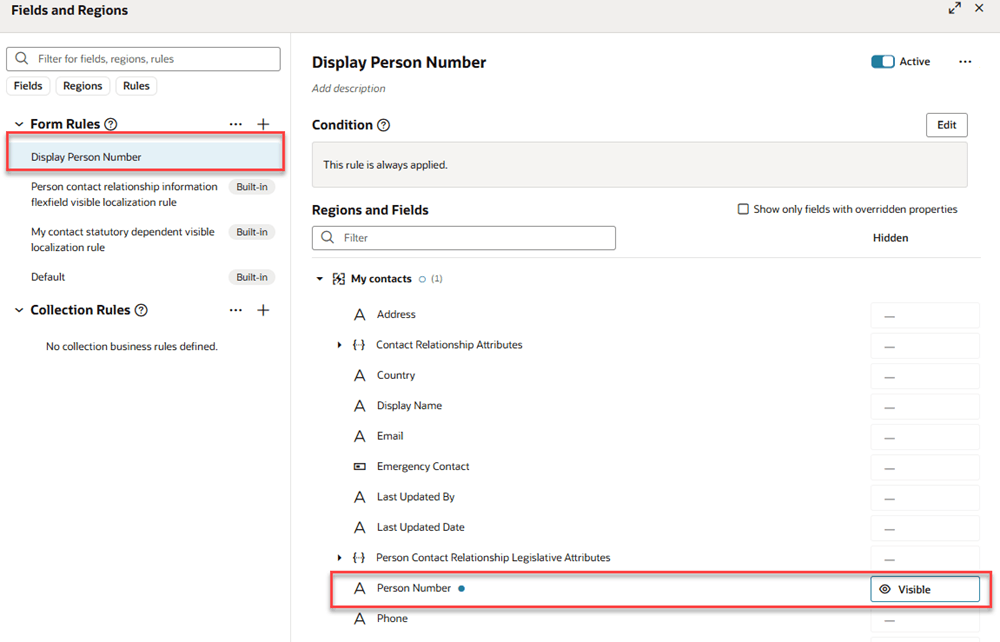Click in the Regions and Fields filter box
Screen dimensions: 1000x642
click(x=464, y=238)
